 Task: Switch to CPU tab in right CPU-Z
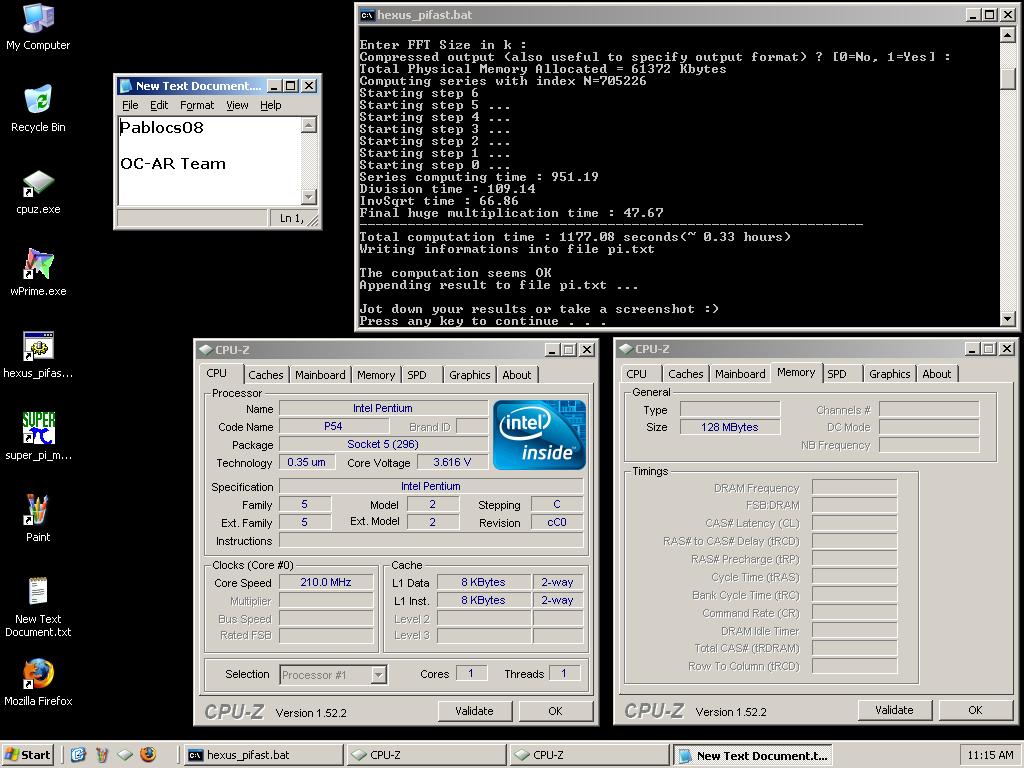click(x=636, y=374)
